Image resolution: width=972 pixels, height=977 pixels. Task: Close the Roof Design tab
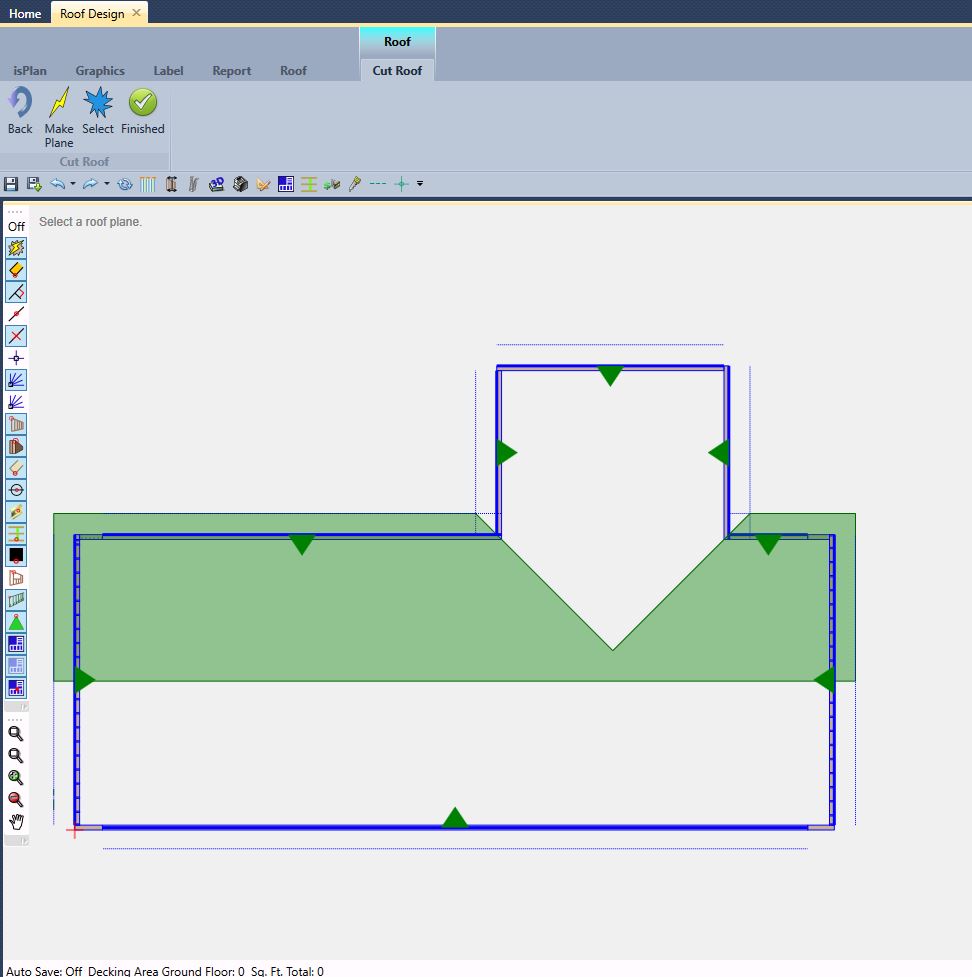click(137, 13)
